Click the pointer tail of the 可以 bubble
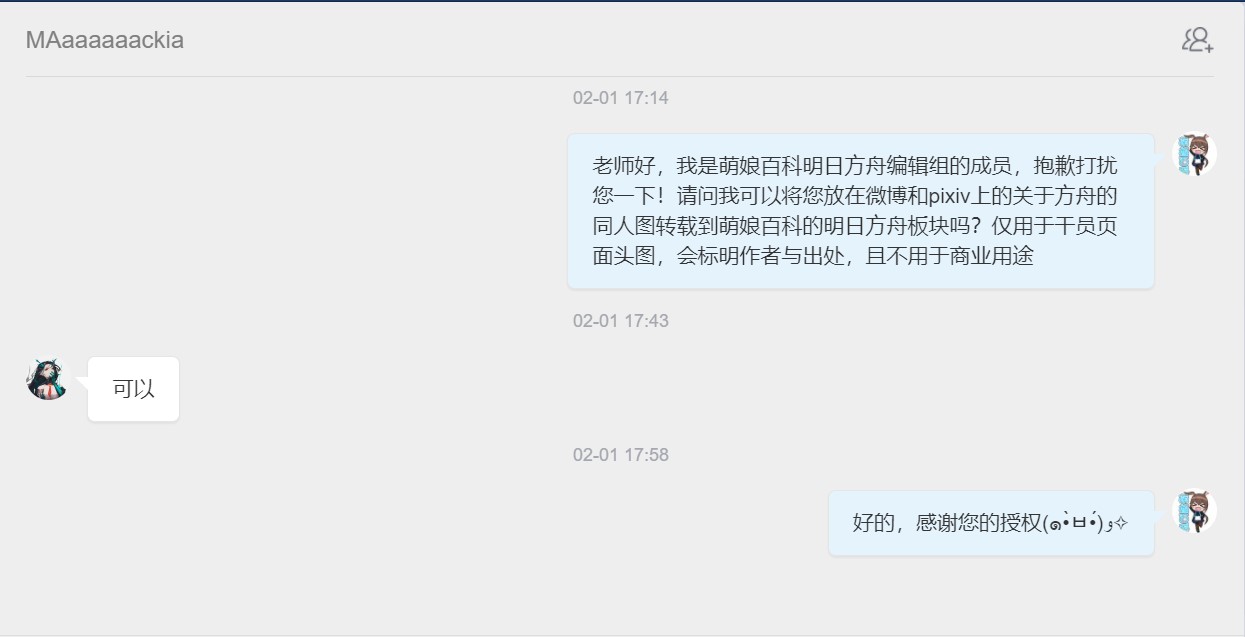1245x637 pixels. (83, 379)
